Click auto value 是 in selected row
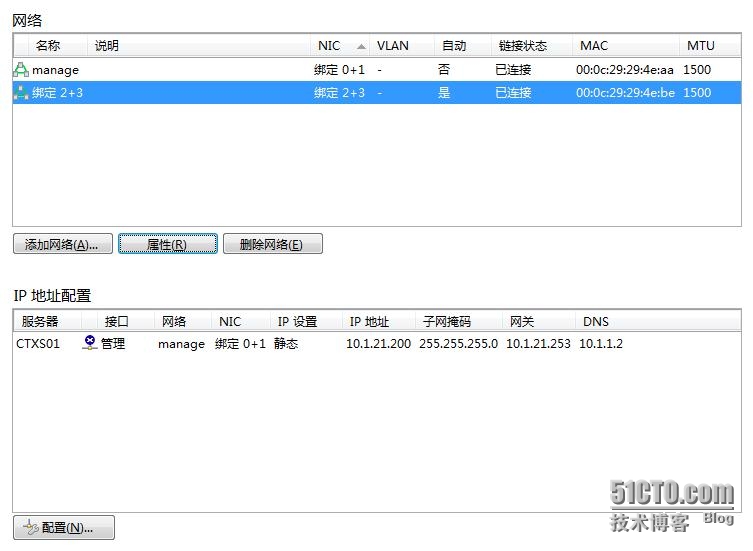 [x=444, y=92]
